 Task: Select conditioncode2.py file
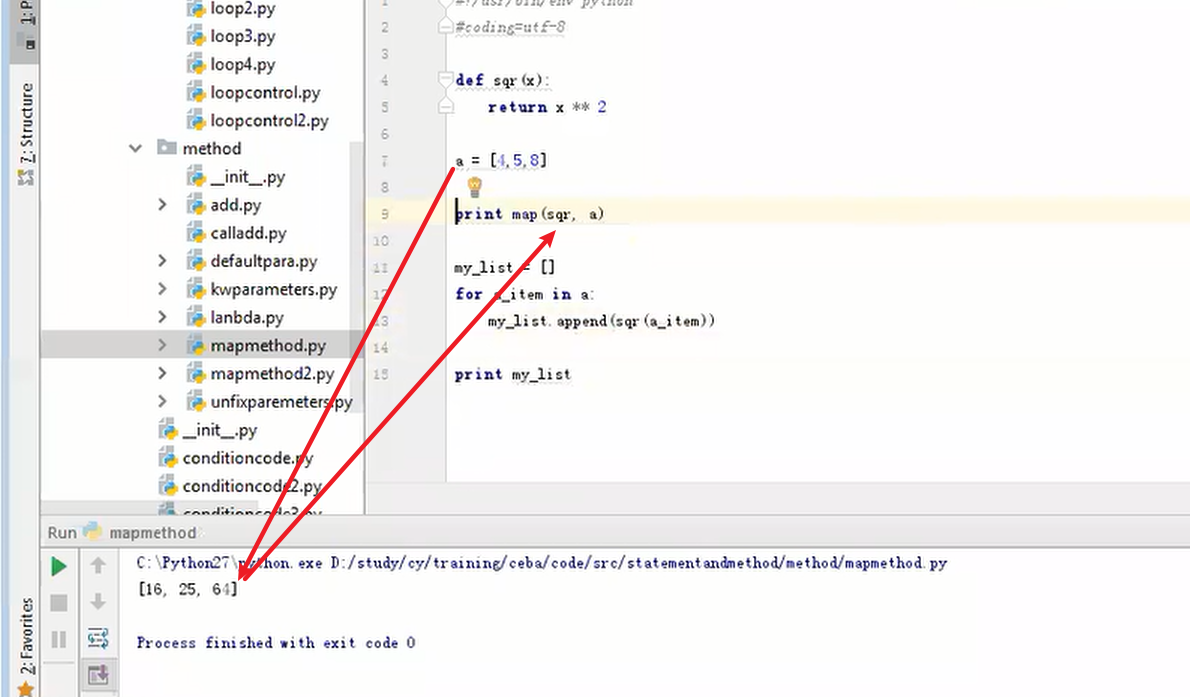252,486
